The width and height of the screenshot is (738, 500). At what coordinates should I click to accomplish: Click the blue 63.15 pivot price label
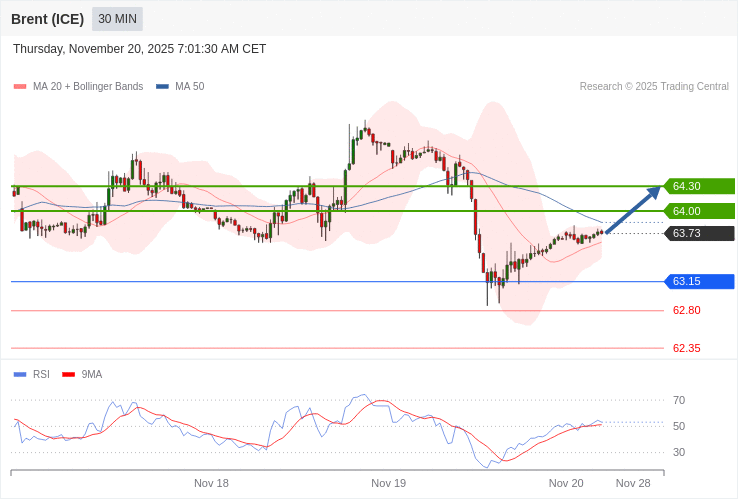pos(699,281)
